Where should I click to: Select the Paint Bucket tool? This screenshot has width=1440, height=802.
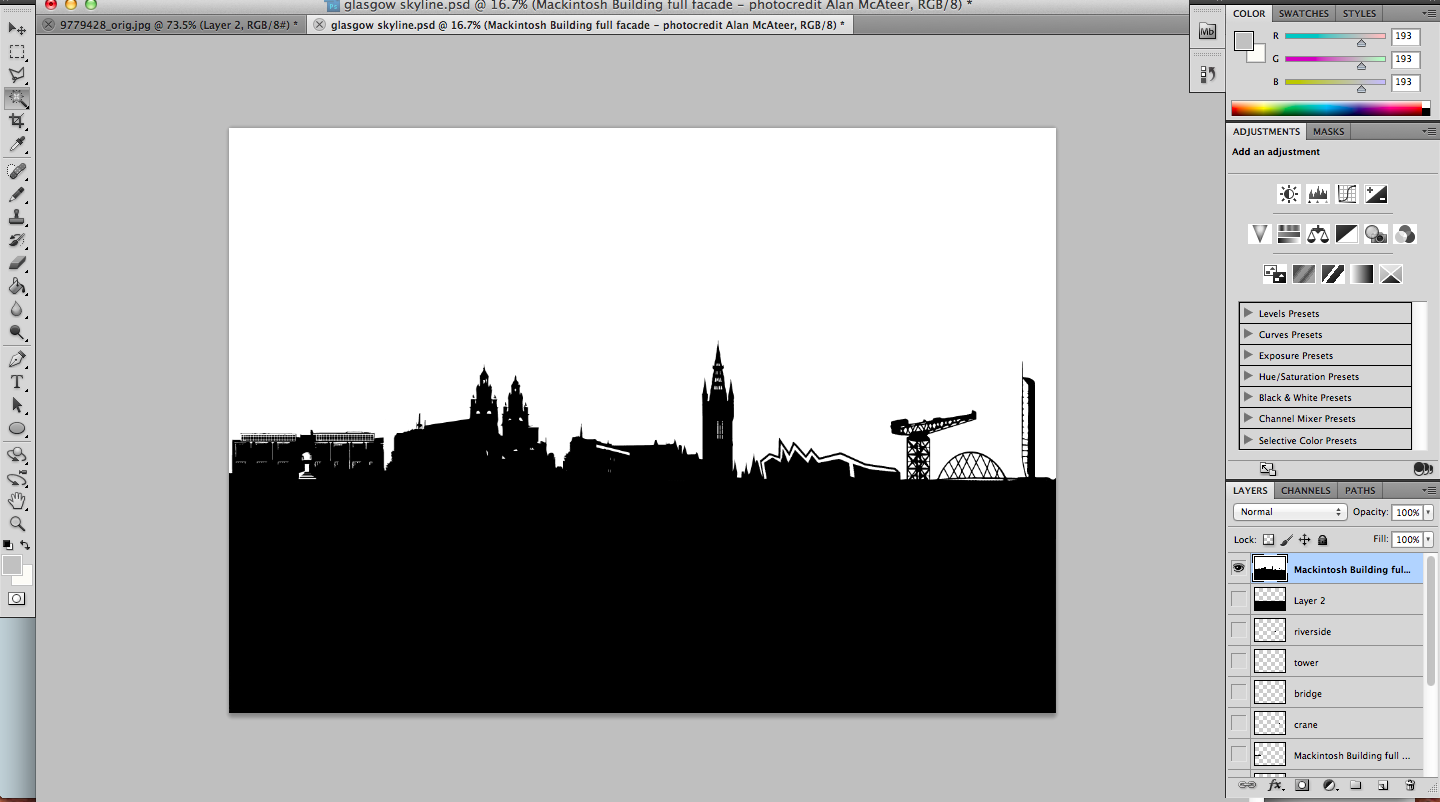[x=17, y=287]
